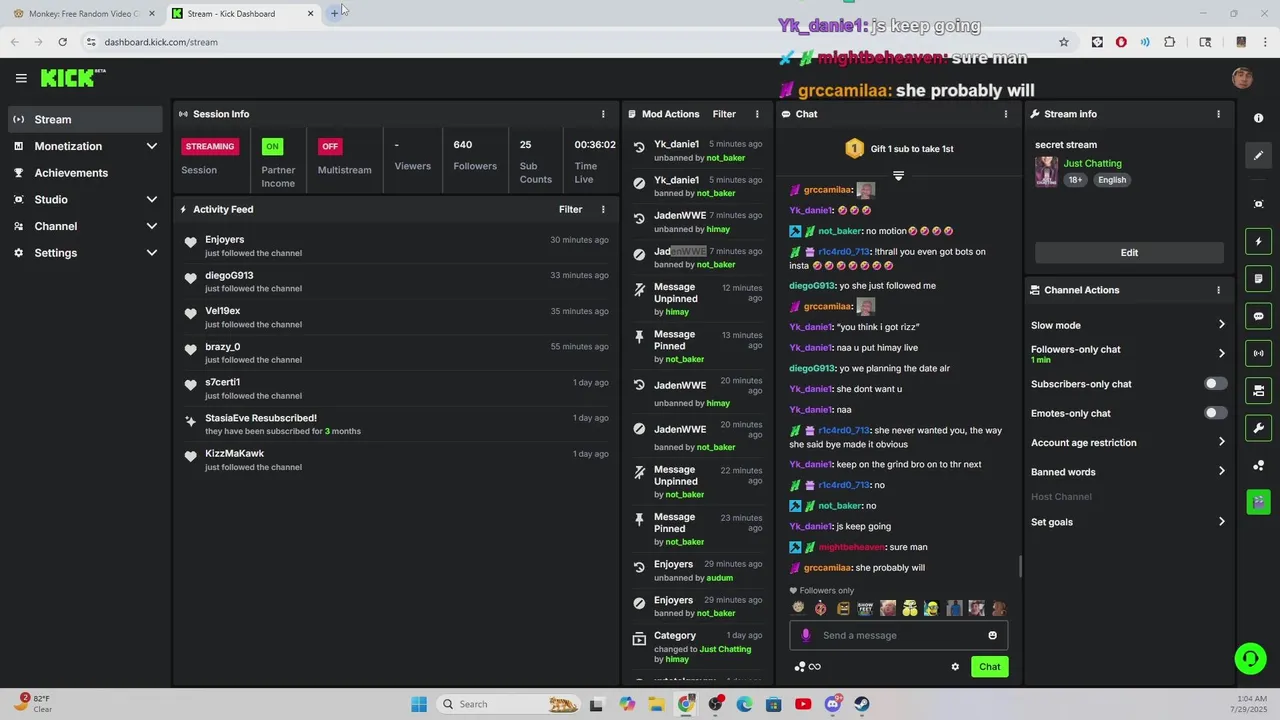Open Mod Actions three-dot options menu
1280x720 pixels.
pyautogui.click(x=757, y=114)
